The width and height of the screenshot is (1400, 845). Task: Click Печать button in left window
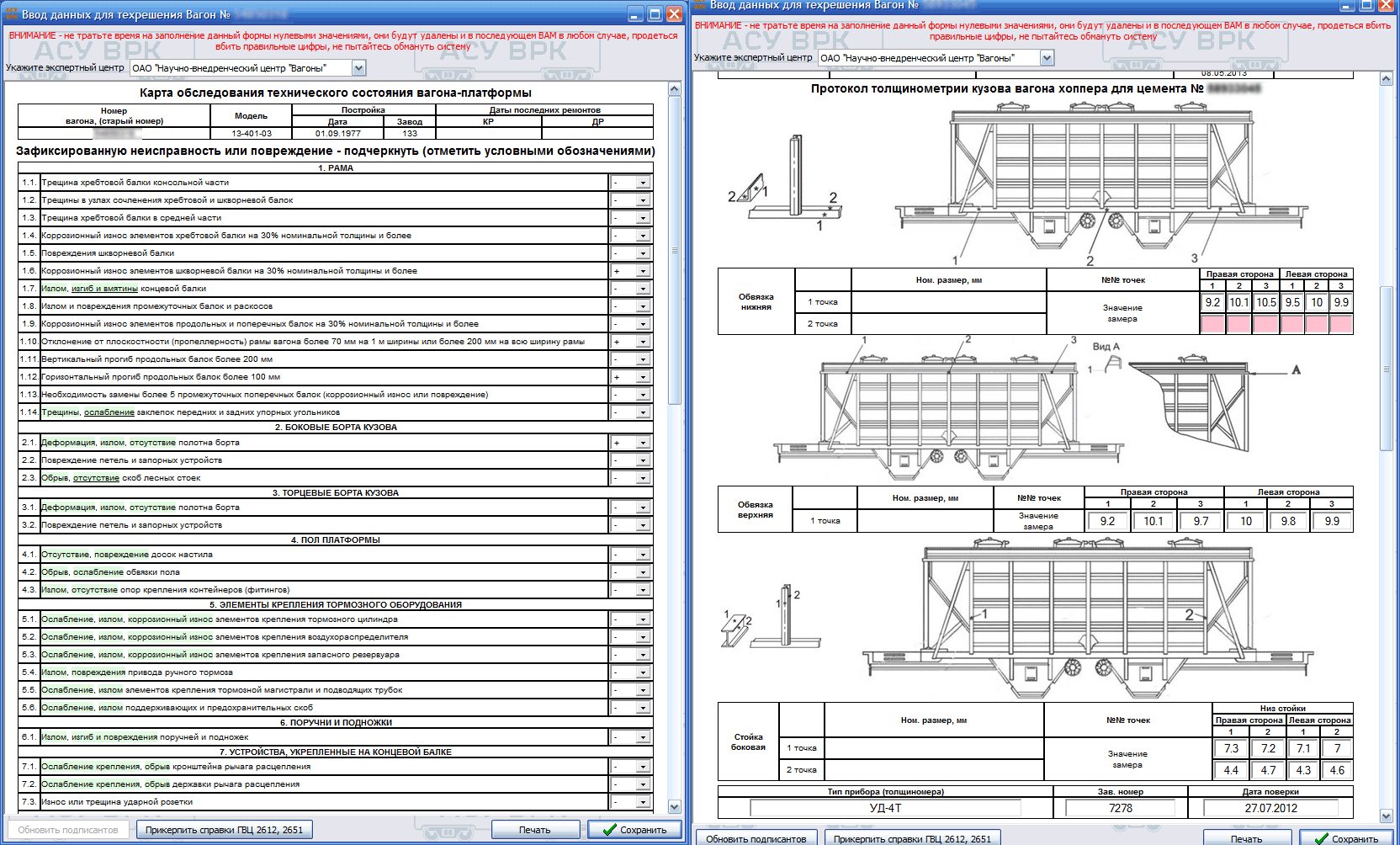tap(534, 830)
